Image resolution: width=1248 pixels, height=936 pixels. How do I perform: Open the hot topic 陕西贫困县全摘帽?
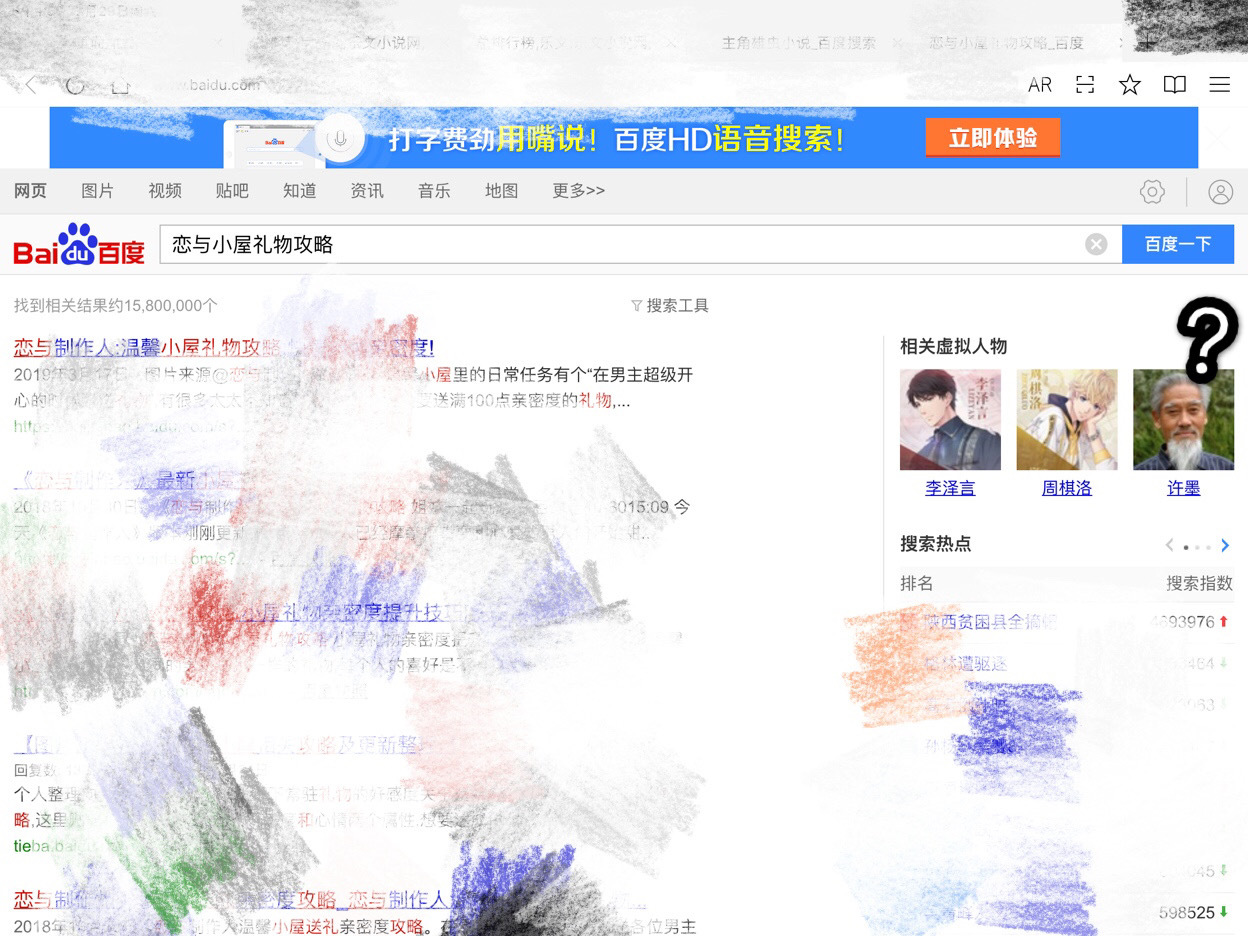tap(989, 622)
